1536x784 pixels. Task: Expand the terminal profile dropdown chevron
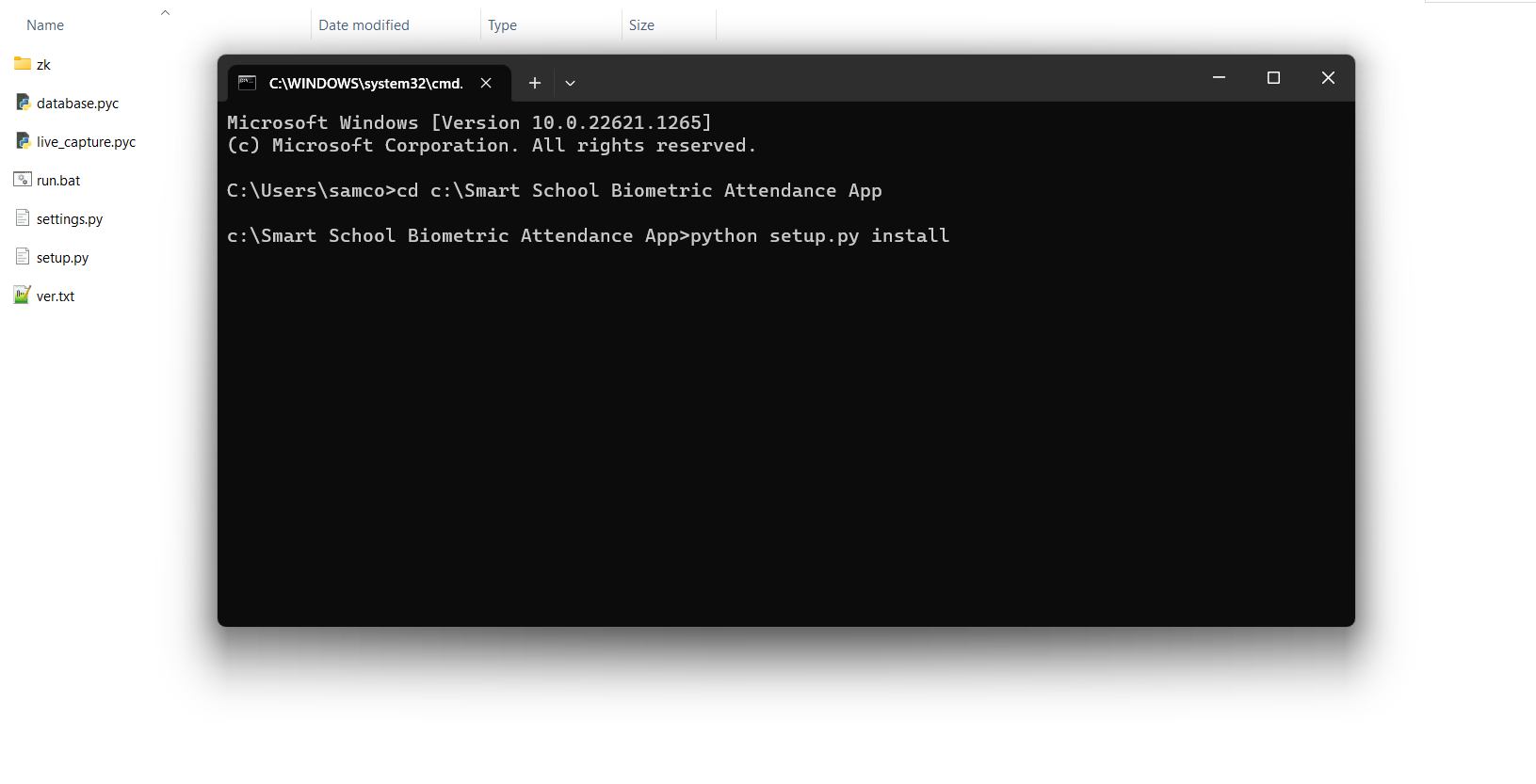570,83
